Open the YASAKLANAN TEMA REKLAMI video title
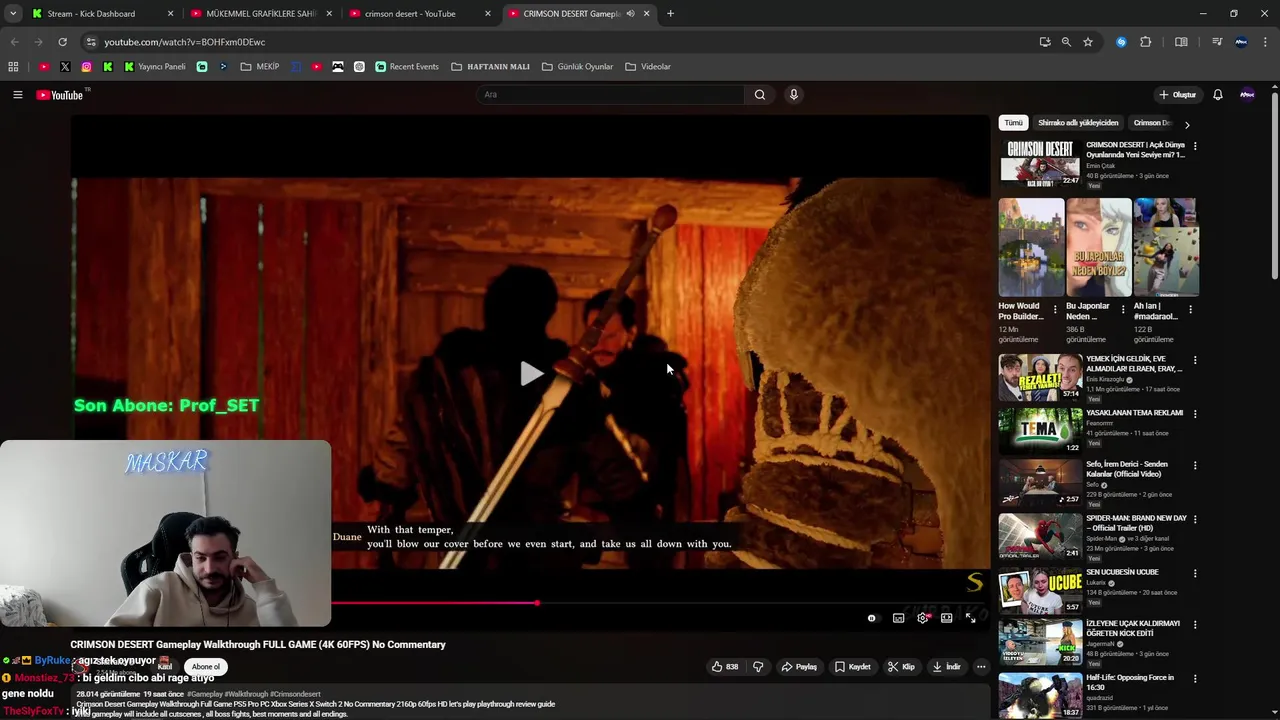Viewport: 1280px width, 720px height. (1134, 413)
